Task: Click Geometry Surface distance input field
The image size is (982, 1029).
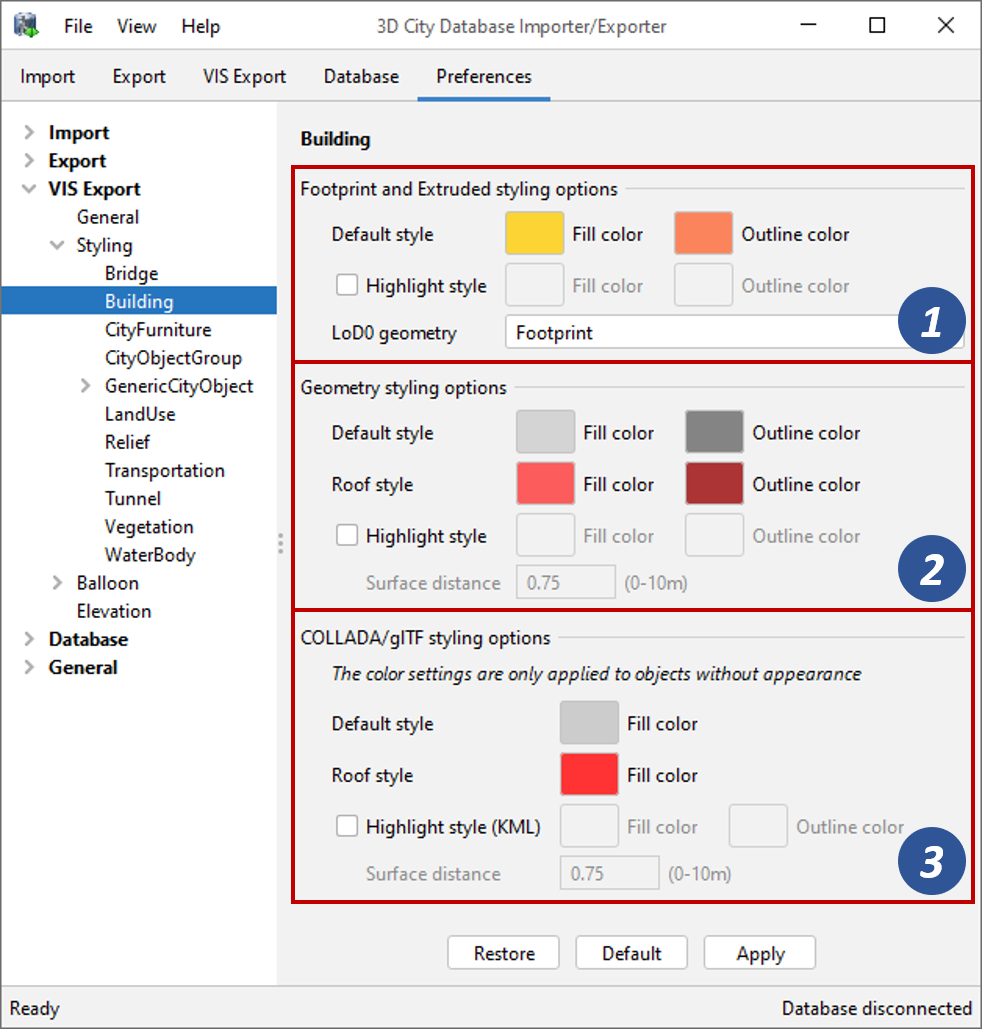Action: pyautogui.click(x=566, y=582)
